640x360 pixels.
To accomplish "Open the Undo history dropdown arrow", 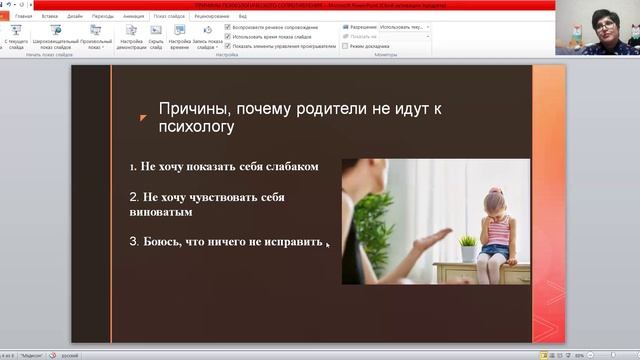I will [14, 4].
